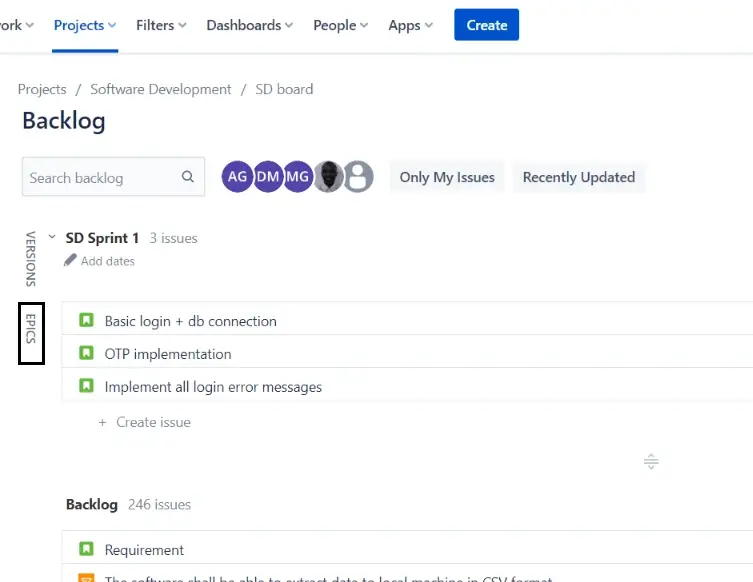Click story icon beside OTP implementation
Screen dimensions: 753x582
point(86,354)
